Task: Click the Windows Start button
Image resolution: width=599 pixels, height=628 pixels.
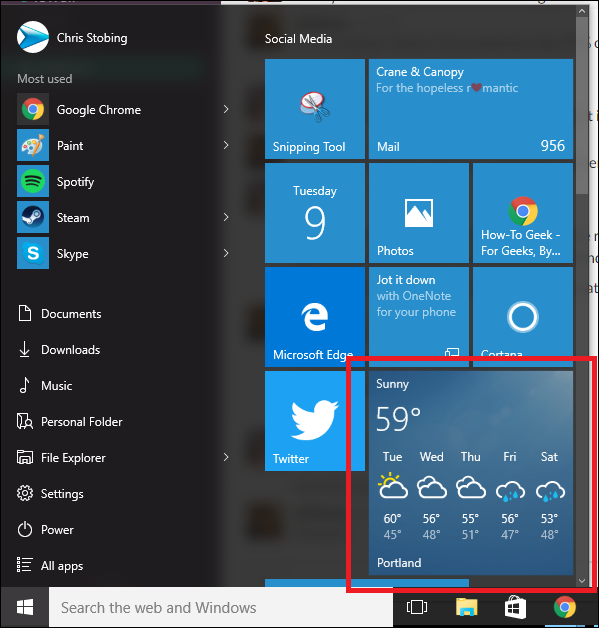Action: pos(25,608)
